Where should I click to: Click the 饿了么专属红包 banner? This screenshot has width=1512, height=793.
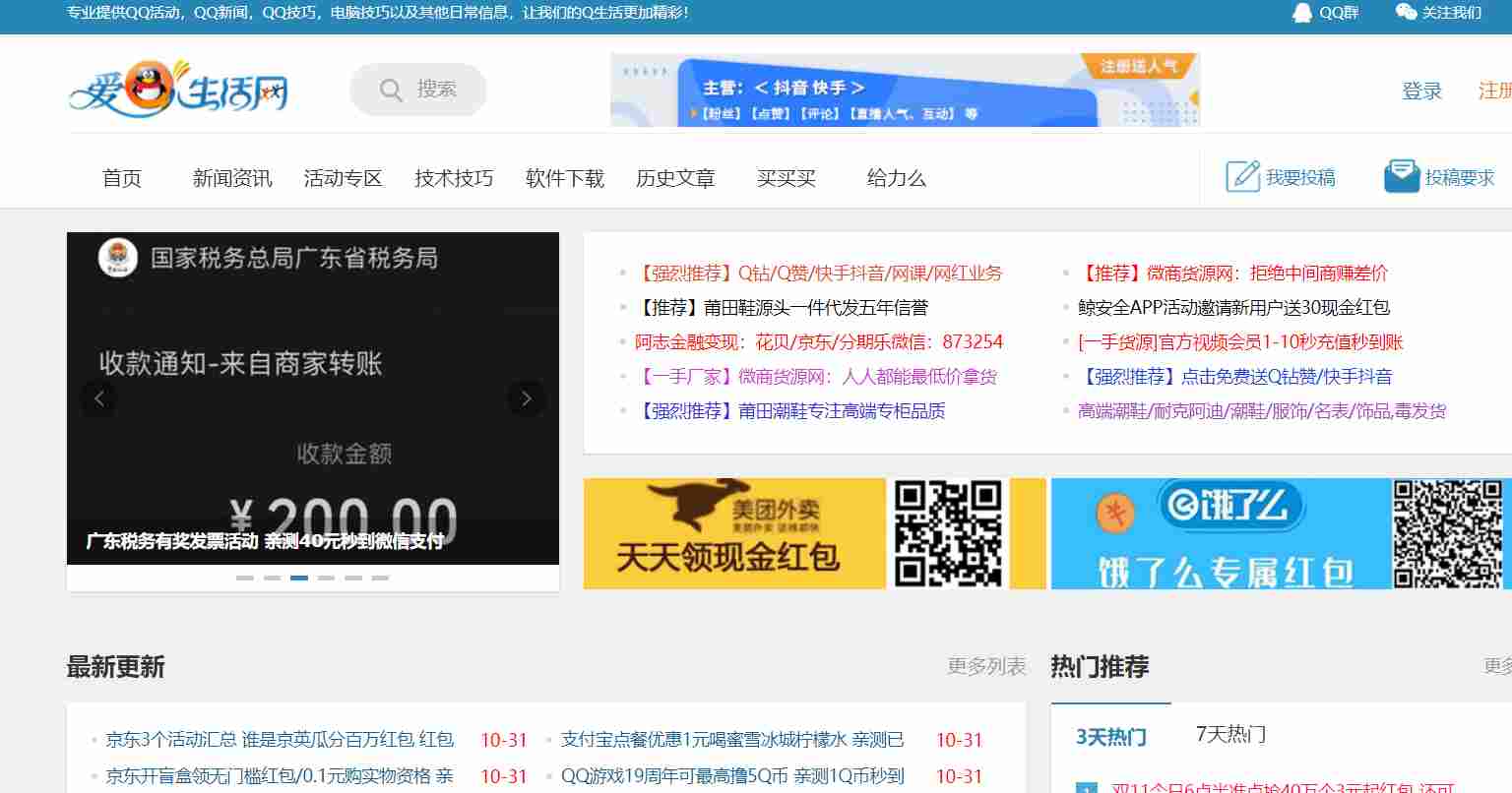pos(1281,533)
